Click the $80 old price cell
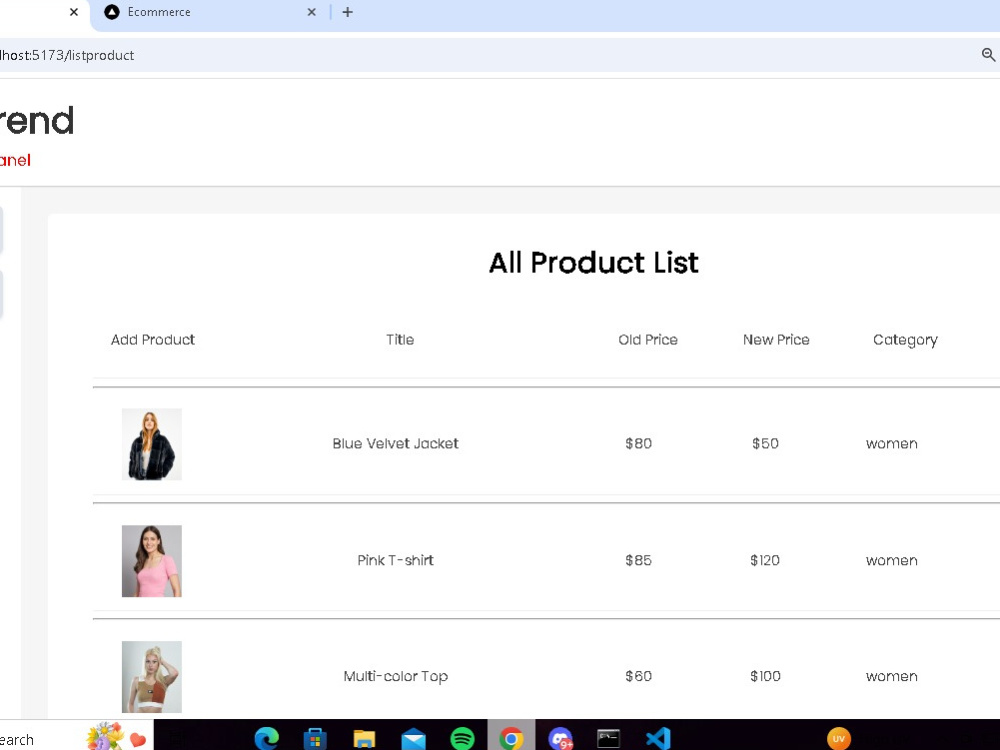 click(638, 444)
